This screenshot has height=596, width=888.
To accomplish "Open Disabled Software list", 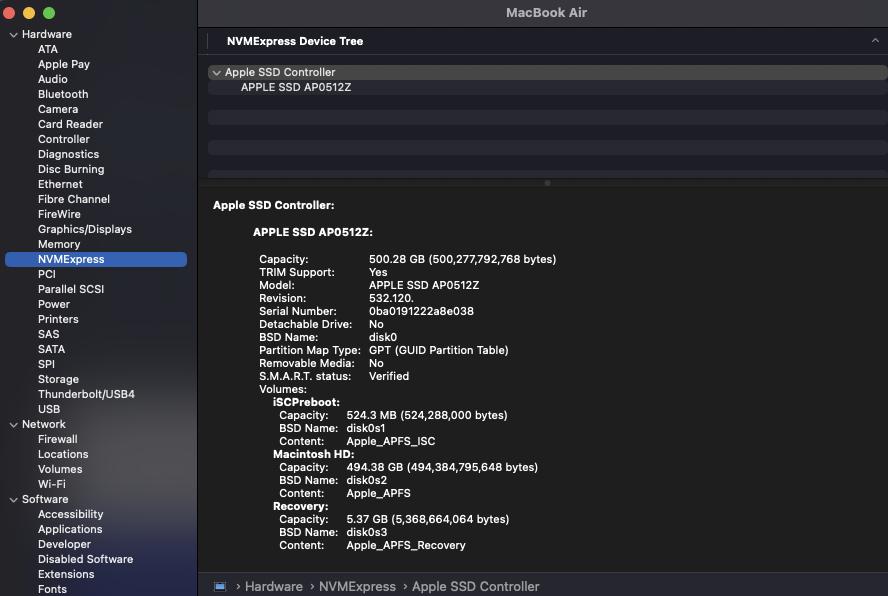I will [86, 560].
